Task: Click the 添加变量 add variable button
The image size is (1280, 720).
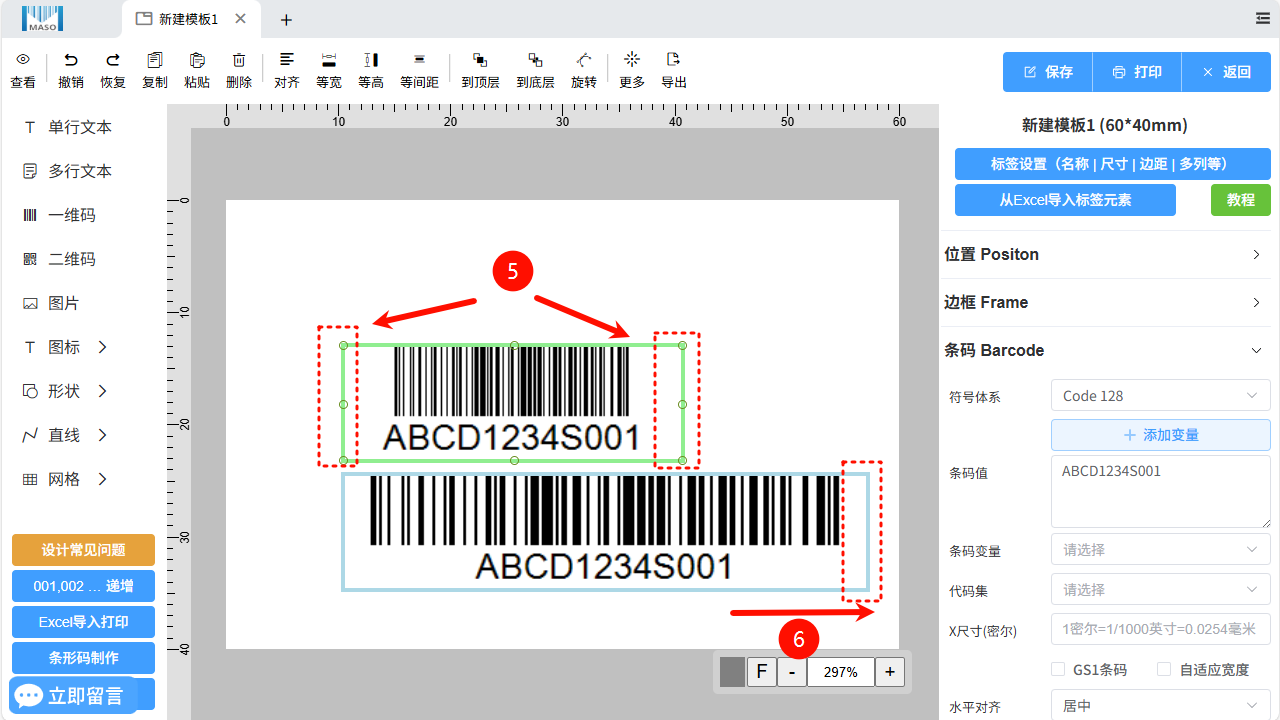Action: coord(1160,435)
